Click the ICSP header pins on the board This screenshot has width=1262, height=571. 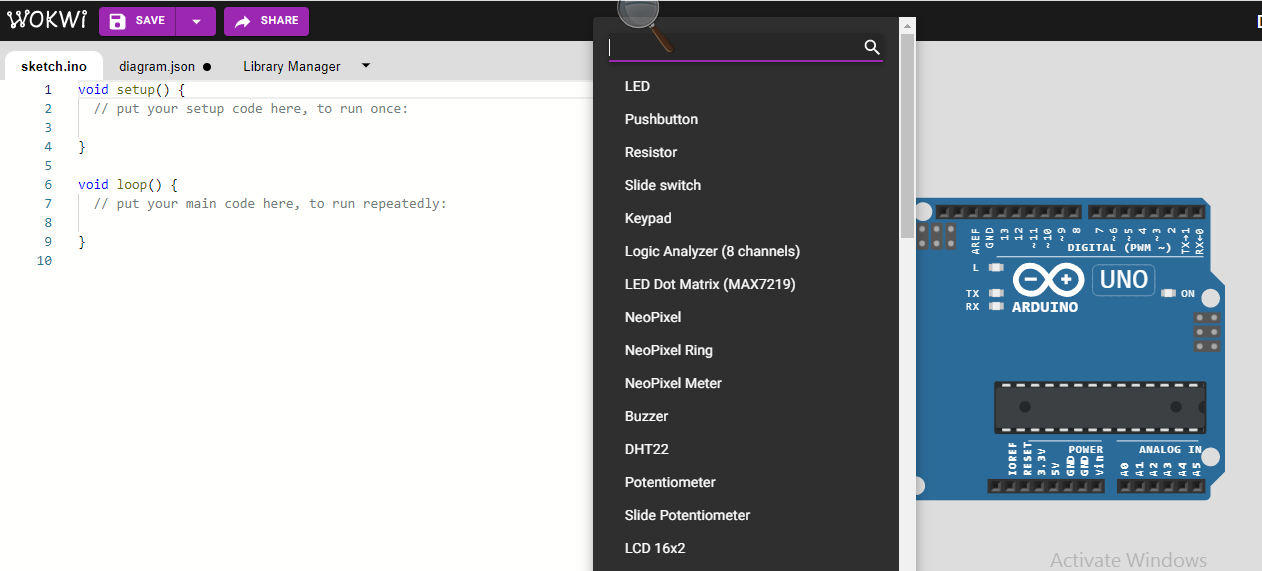(1208, 331)
